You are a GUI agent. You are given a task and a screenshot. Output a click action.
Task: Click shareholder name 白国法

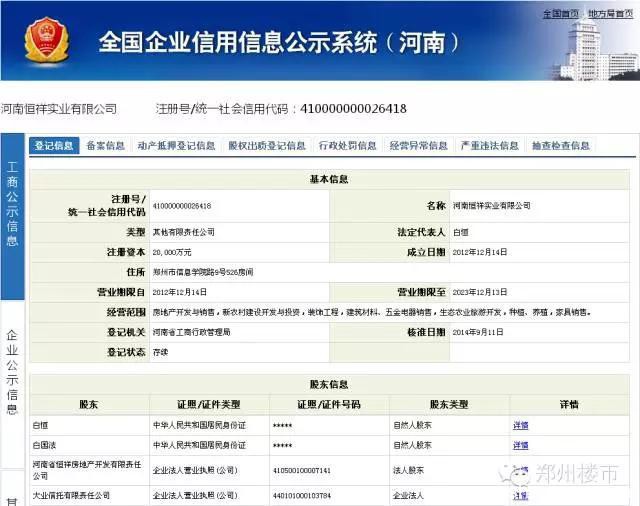(x=44, y=445)
